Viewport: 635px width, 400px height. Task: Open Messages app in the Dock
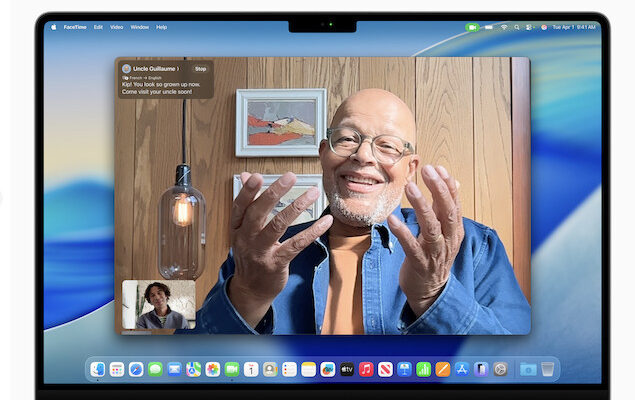point(155,369)
